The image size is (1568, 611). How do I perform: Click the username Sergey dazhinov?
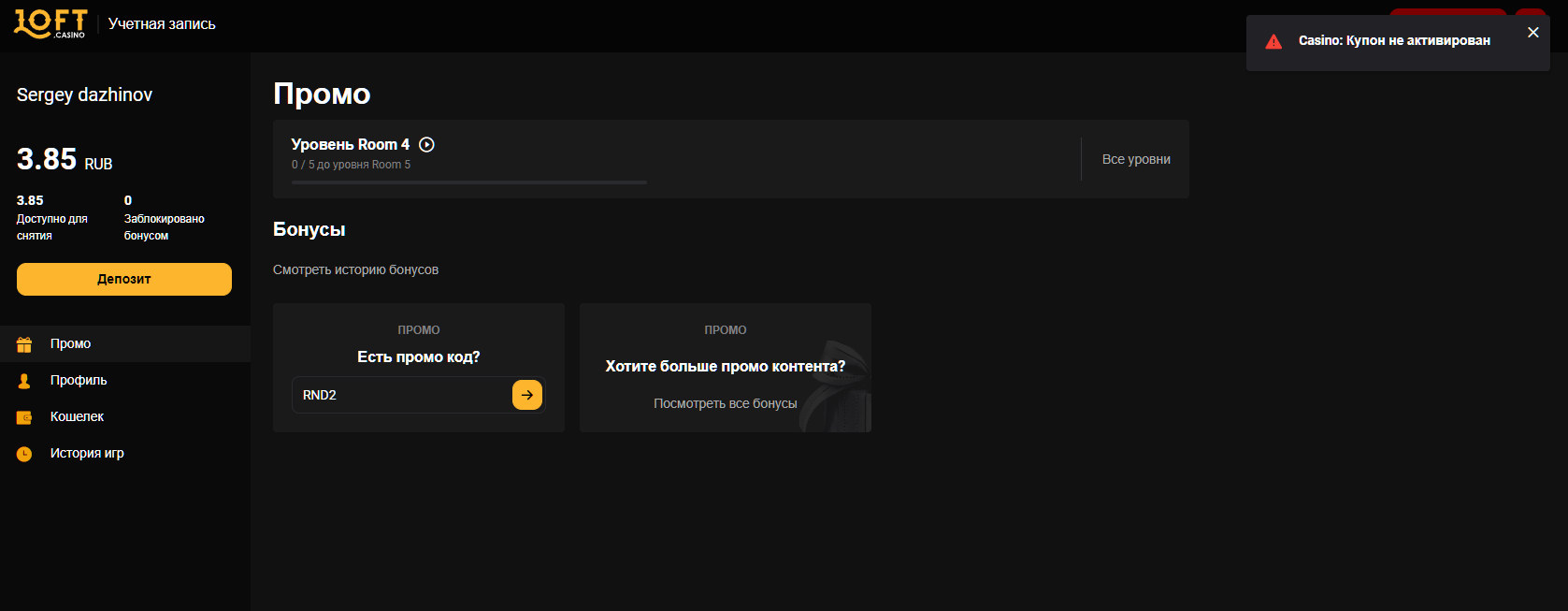pyautogui.click(x=84, y=95)
